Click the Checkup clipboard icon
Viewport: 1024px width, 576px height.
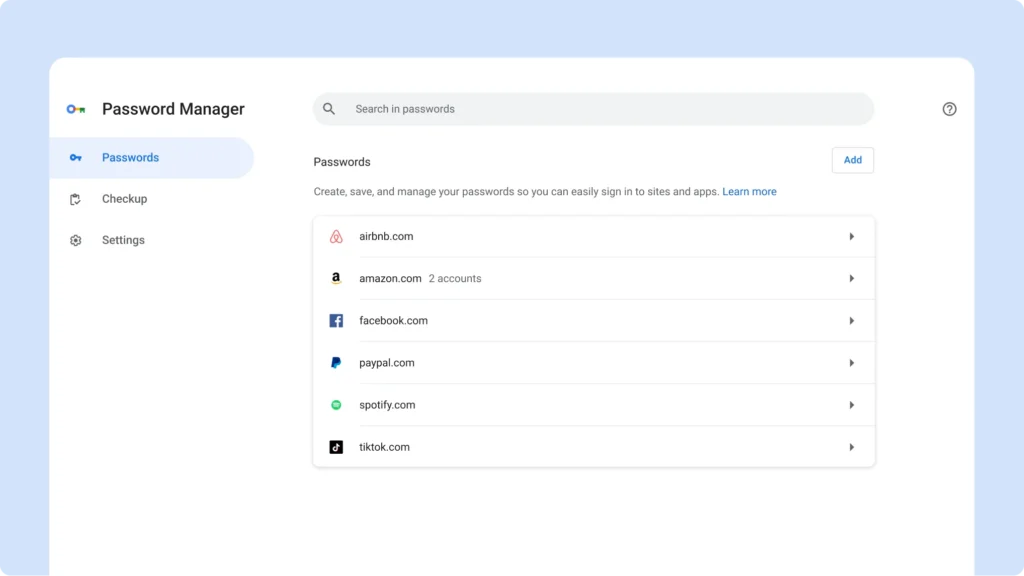[x=76, y=199]
